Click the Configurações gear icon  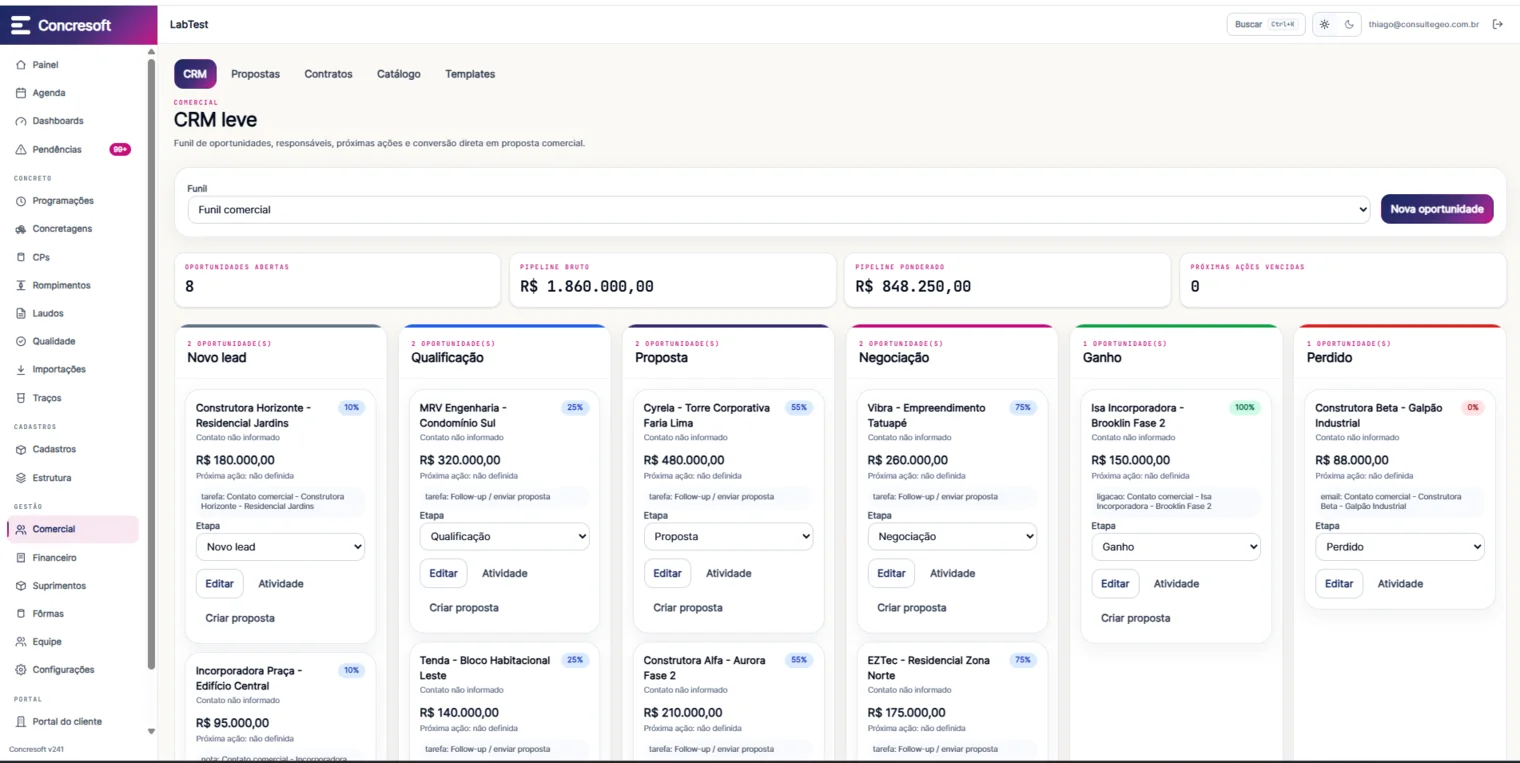click(x=21, y=670)
